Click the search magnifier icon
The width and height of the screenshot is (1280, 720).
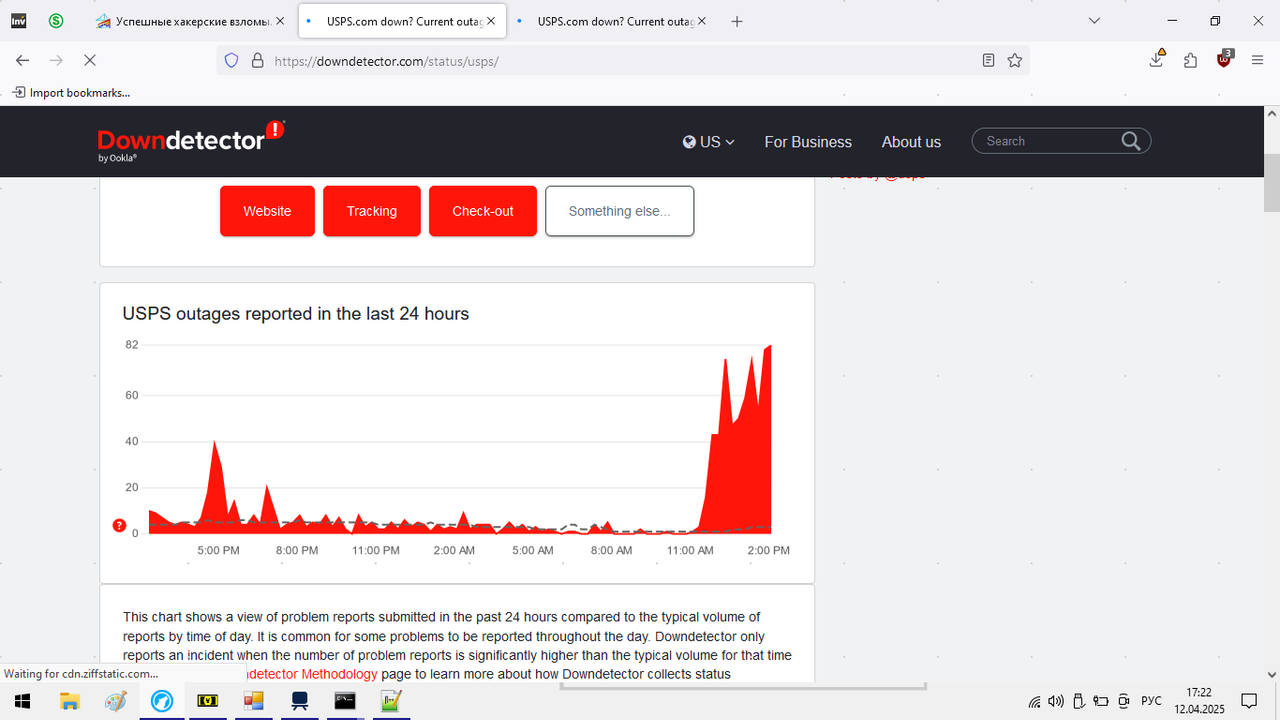pyautogui.click(x=1131, y=141)
